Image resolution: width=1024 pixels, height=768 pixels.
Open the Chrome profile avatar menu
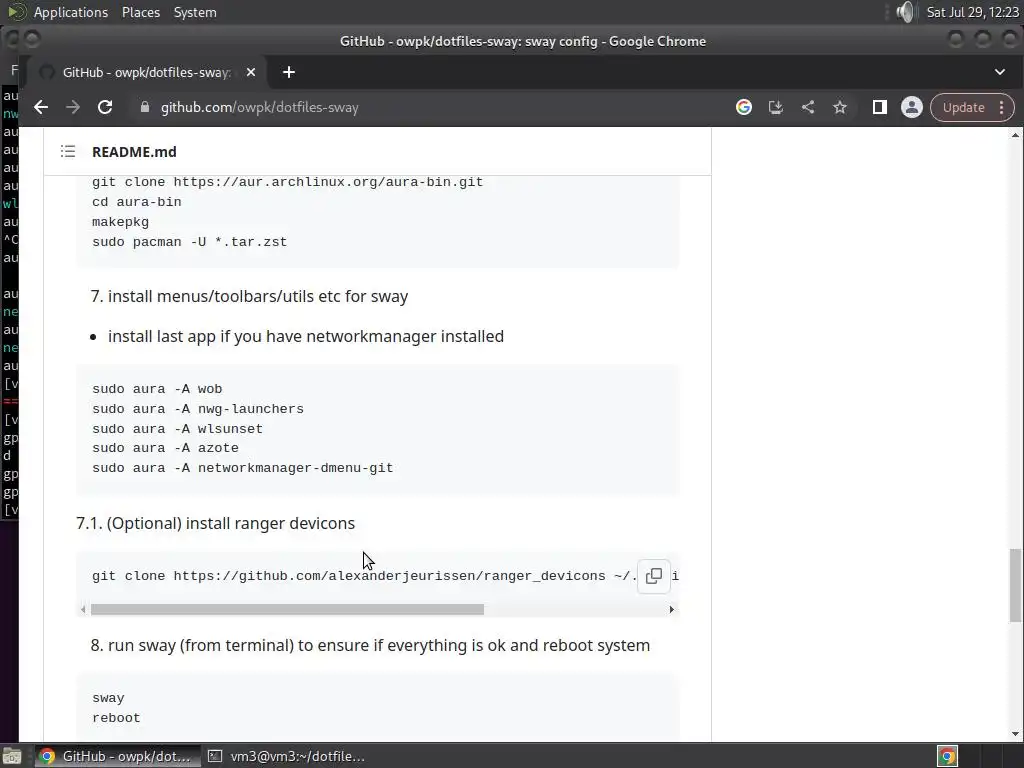pyautogui.click(x=912, y=107)
